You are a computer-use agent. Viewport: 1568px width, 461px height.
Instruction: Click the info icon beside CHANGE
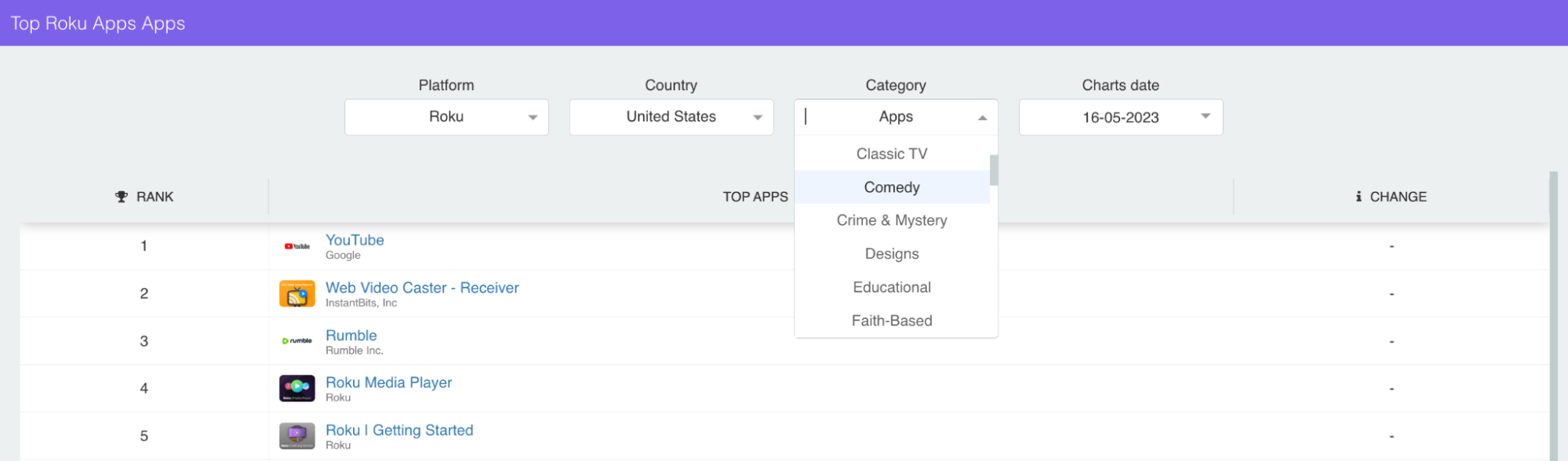point(1359,197)
